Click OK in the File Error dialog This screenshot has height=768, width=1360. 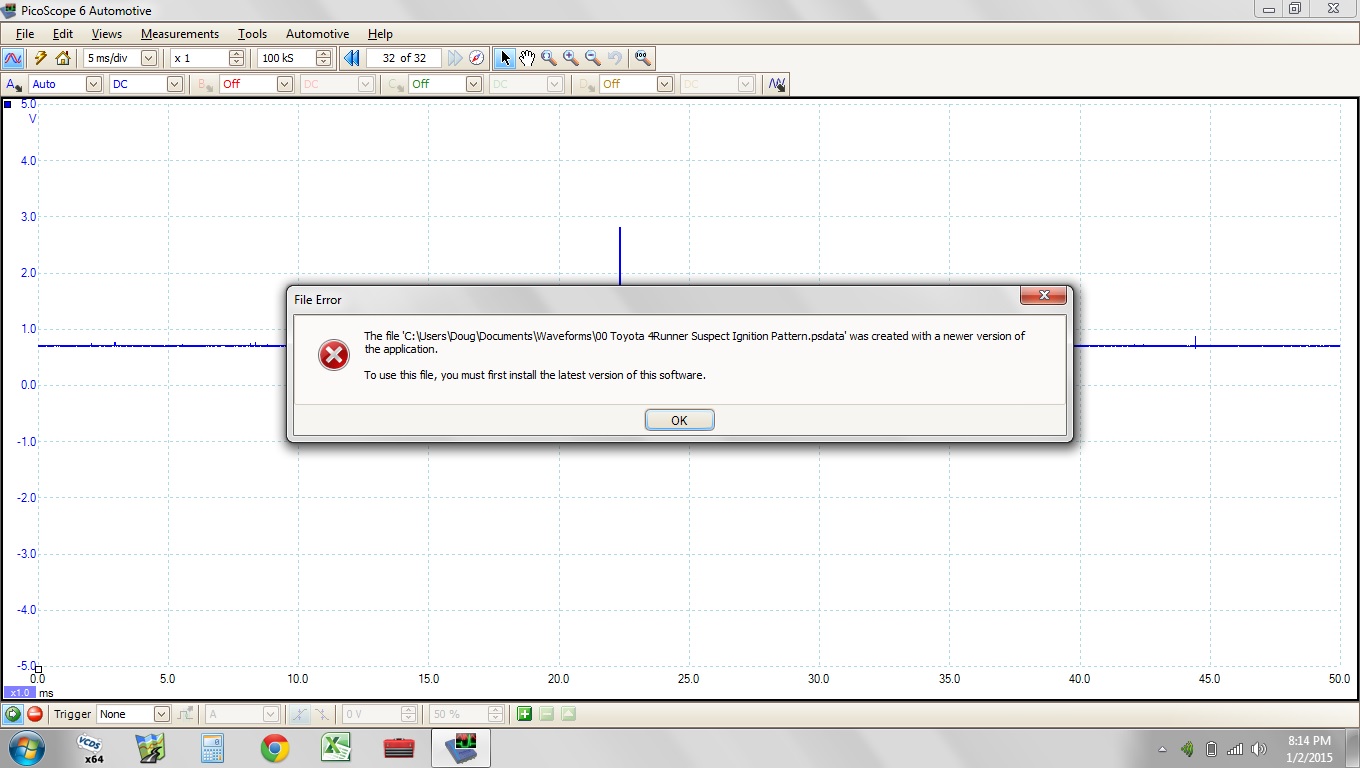click(x=679, y=420)
